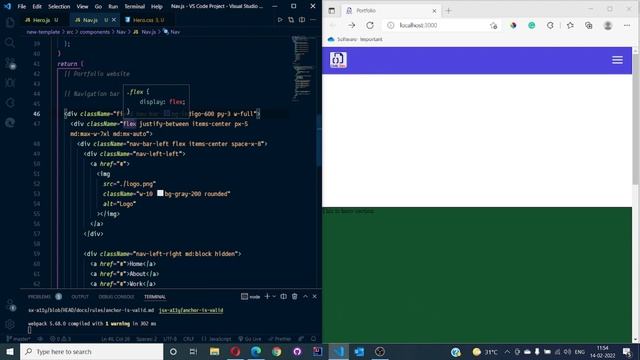Viewport: 640px width, 360px height.
Task: Open the View menu
Action: (82, 7)
